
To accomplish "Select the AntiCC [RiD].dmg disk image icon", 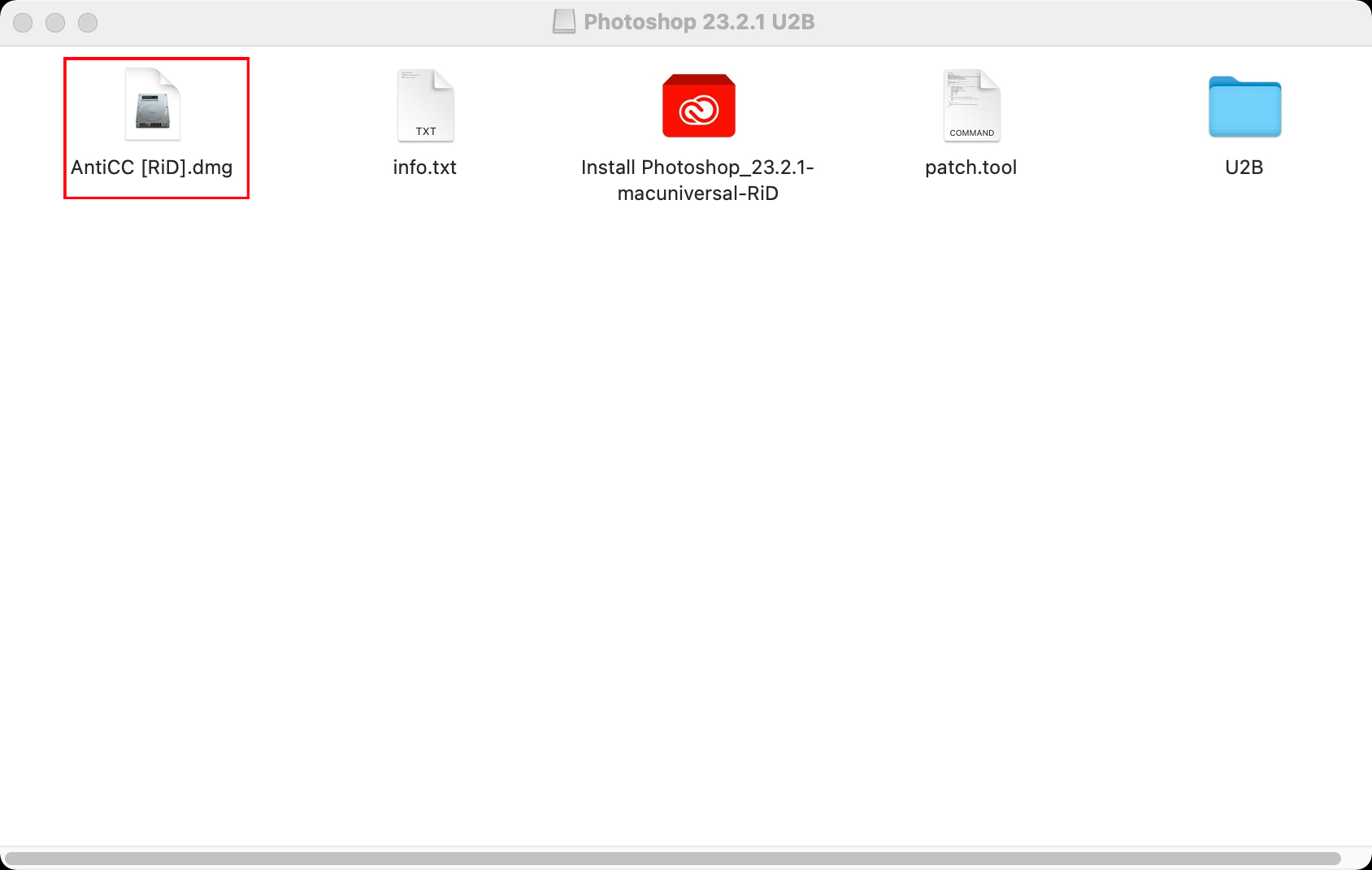I will [153, 104].
